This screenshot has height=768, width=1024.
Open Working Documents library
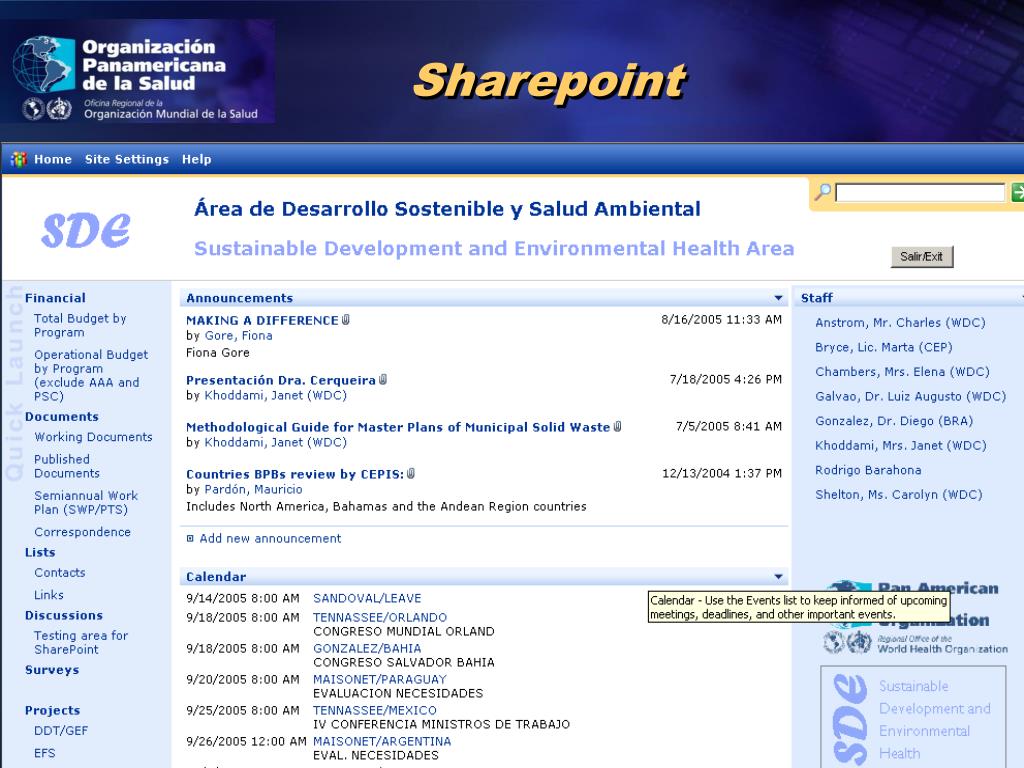tap(93, 437)
